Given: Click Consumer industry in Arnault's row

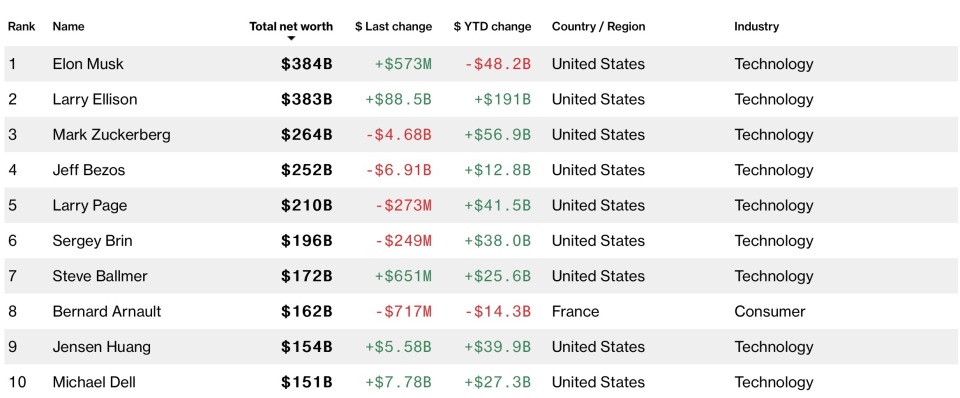Looking at the screenshot, I should tap(770, 311).
